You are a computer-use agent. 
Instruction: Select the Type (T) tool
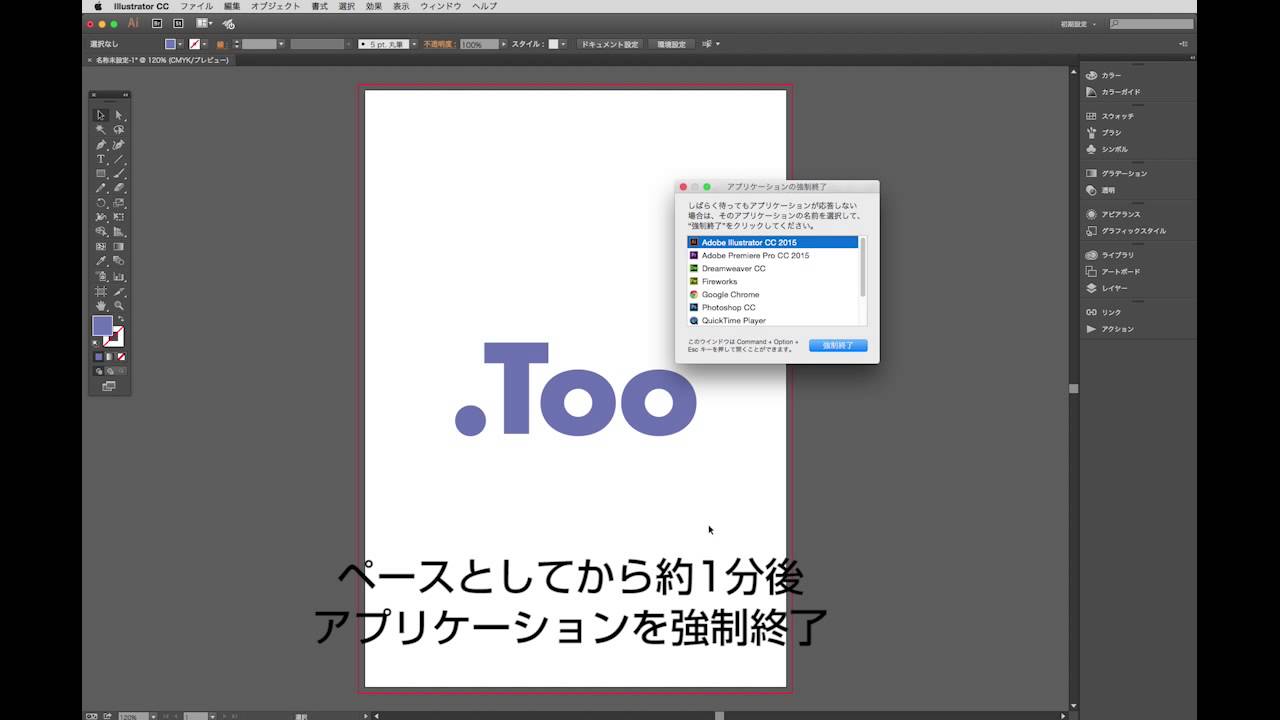(101, 159)
